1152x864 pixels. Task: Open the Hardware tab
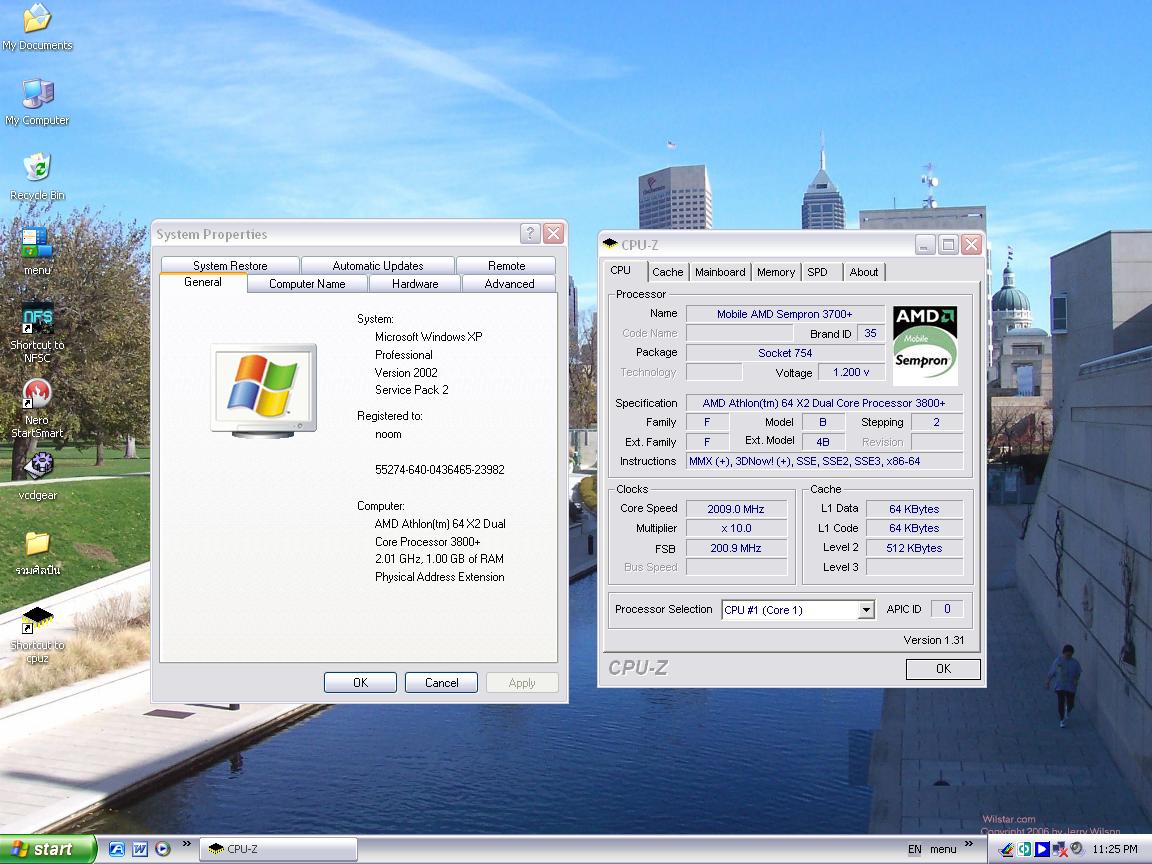click(415, 284)
